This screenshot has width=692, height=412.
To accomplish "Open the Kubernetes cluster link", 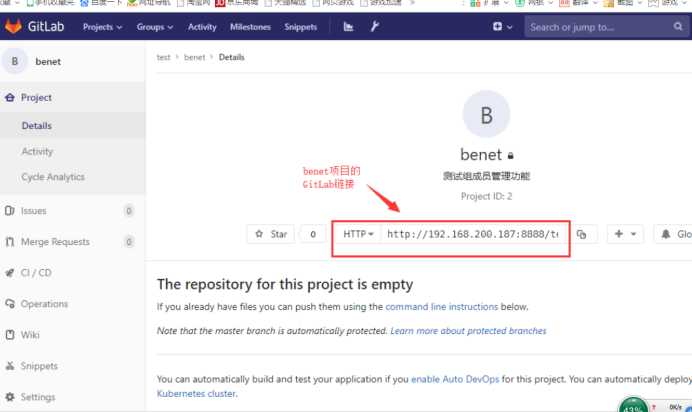I will click(x=197, y=393).
